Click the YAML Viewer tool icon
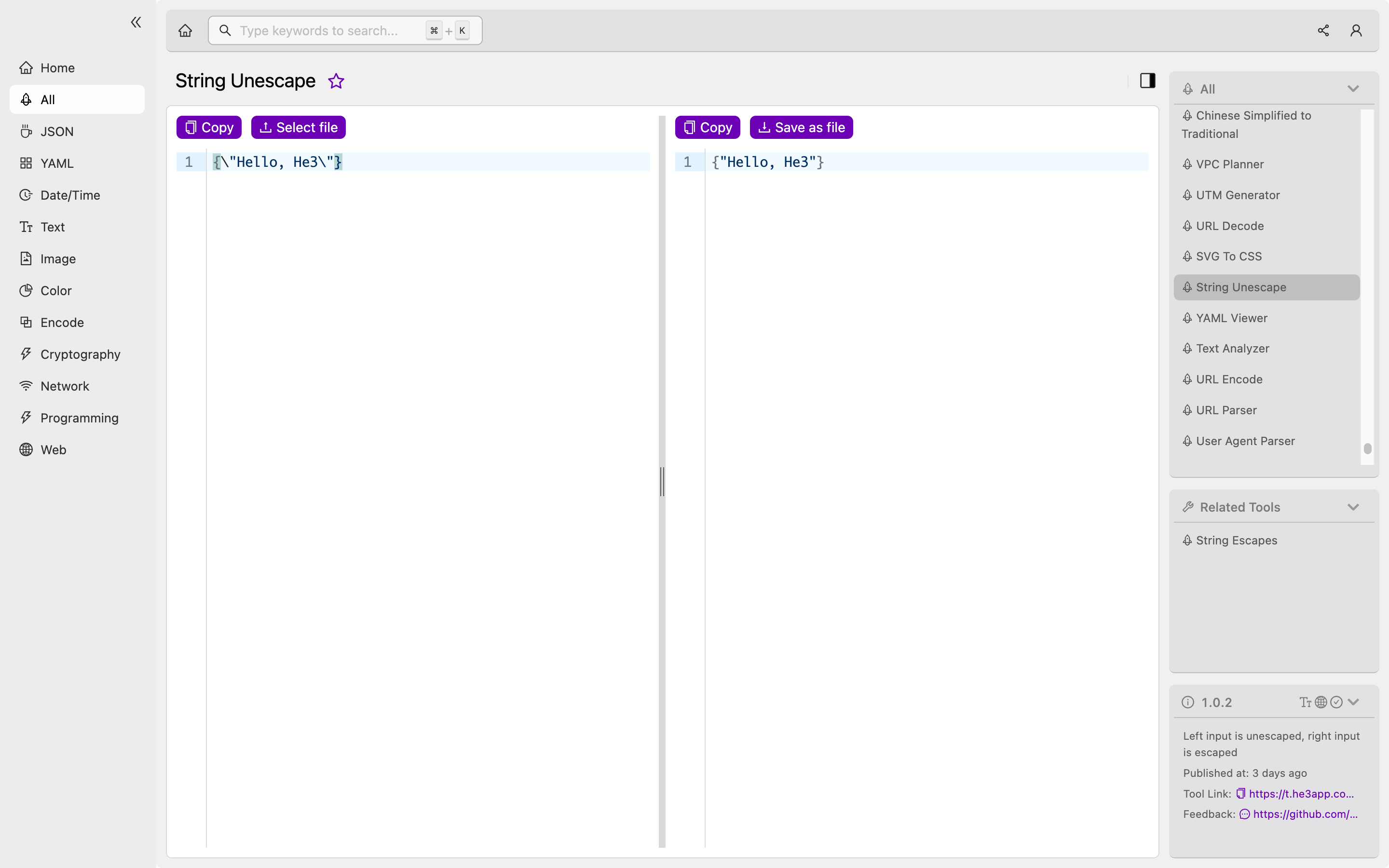Viewport: 1389px width, 868px height. [1187, 318]
